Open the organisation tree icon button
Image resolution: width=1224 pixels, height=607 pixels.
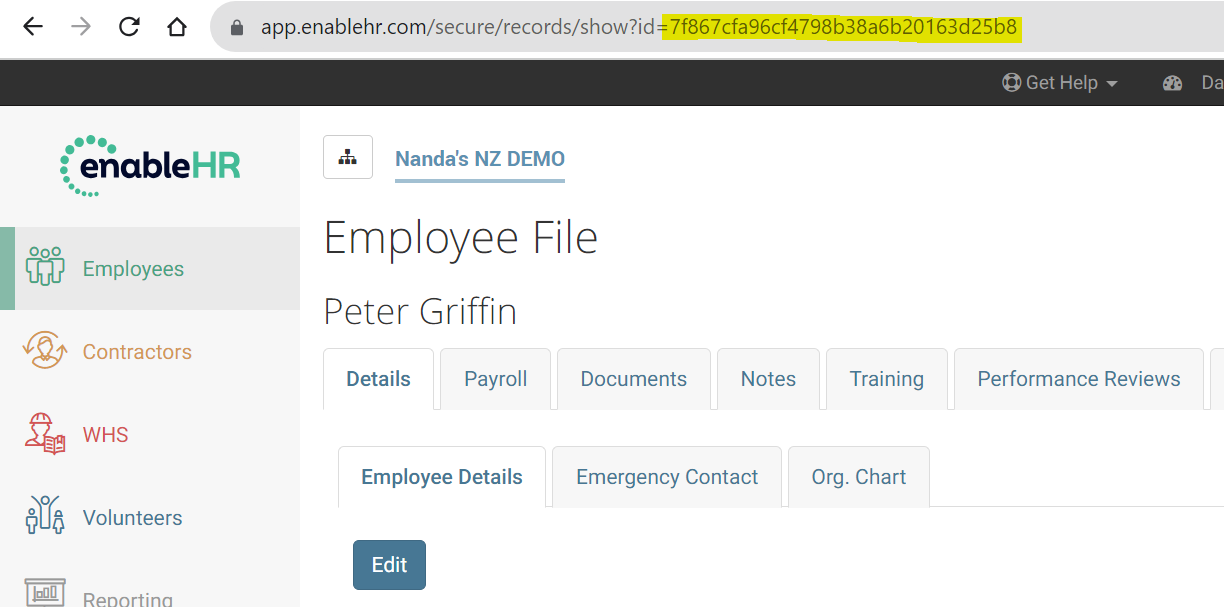[x=348, y=157]
